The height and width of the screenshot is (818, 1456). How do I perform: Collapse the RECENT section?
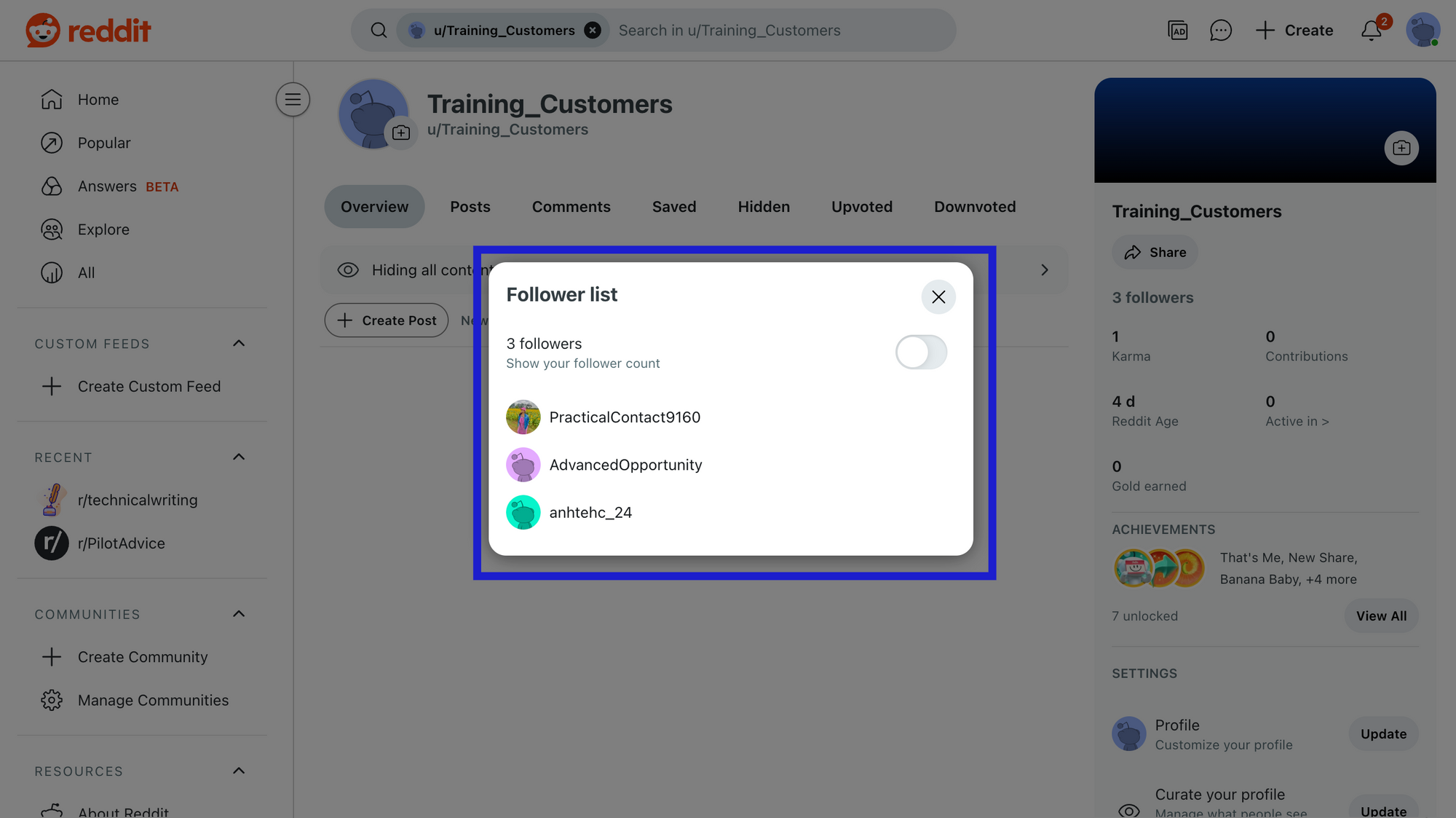[x=238, y=457]
